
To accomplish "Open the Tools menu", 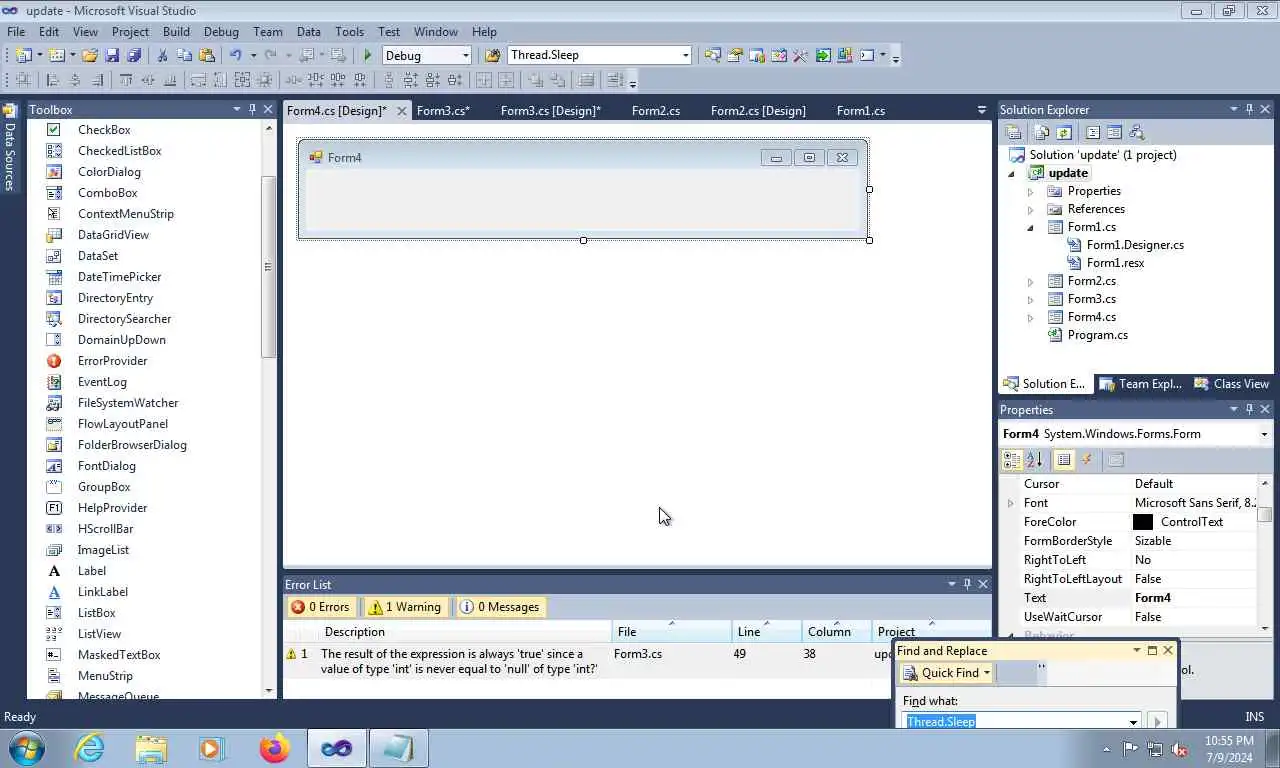I will point(349,32).
